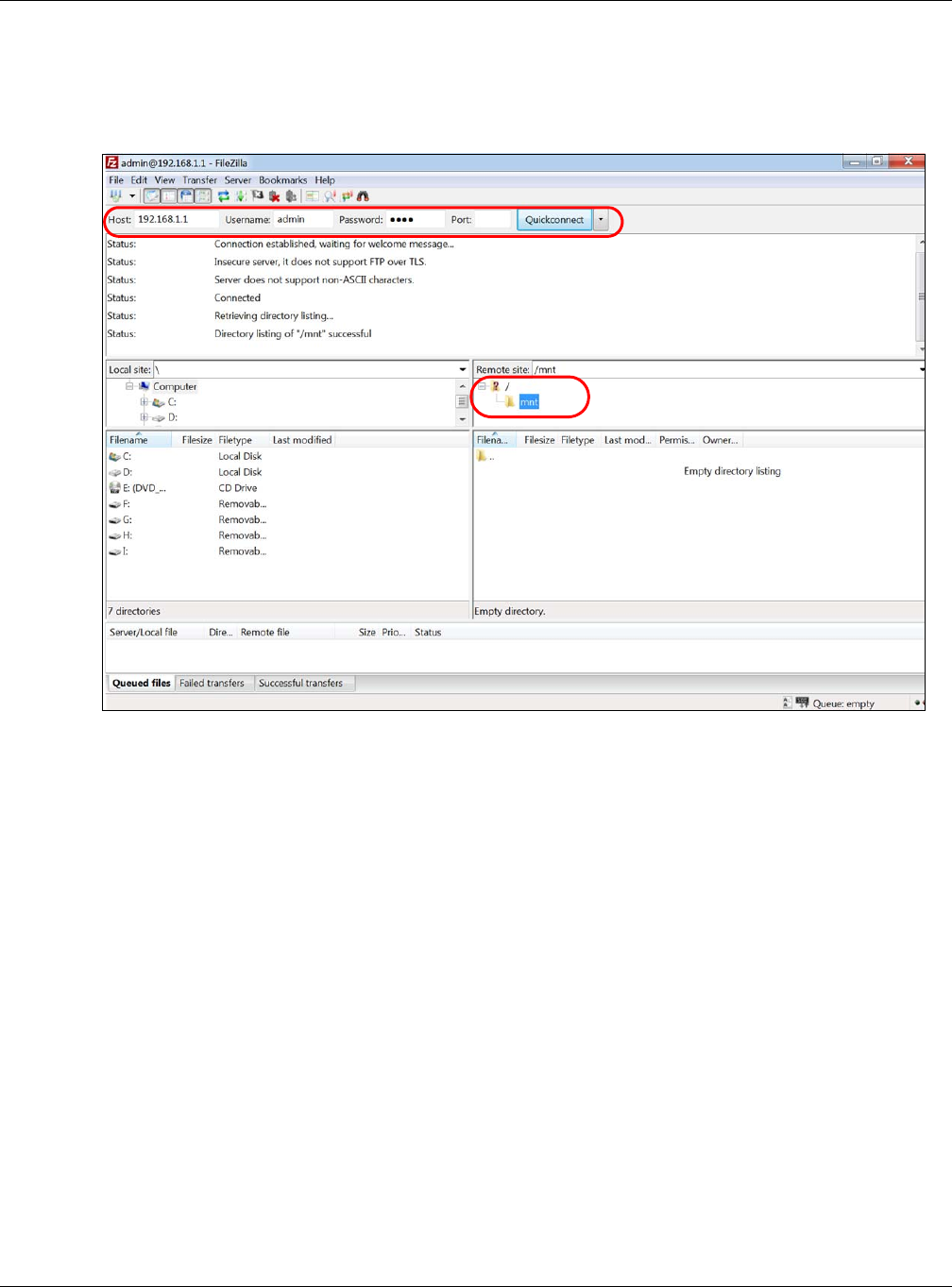952x1287 pixels.
Task: Open the Site Manager icon
Action: click(x=116, y=196)
